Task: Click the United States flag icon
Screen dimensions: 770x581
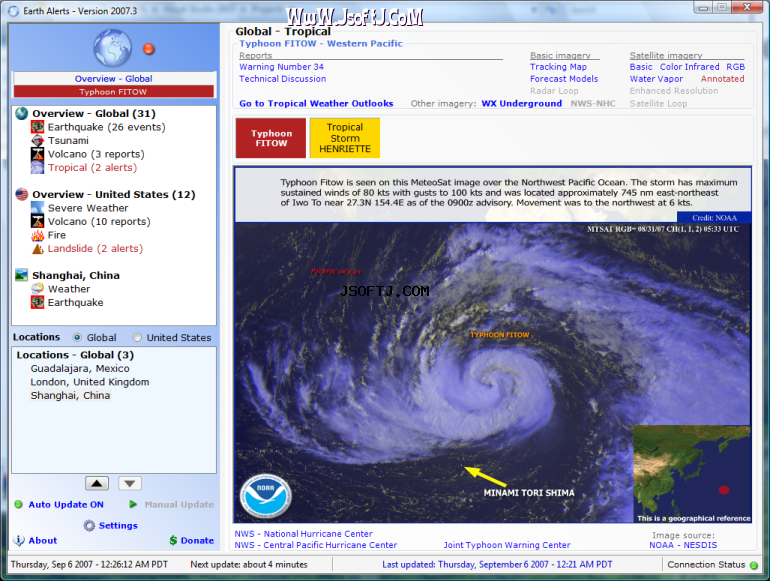Action: [x=22, y=194]
